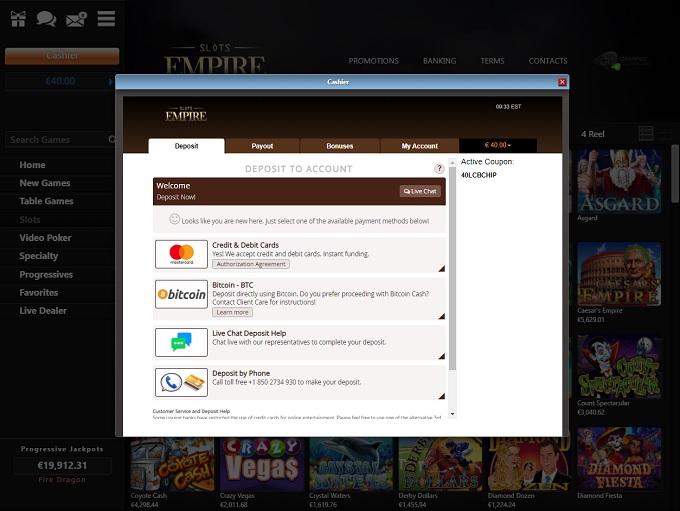The height and width of the screenshot is (511, 680).
Task: Open Progressives in sidebar
Action: click(46, 275)
